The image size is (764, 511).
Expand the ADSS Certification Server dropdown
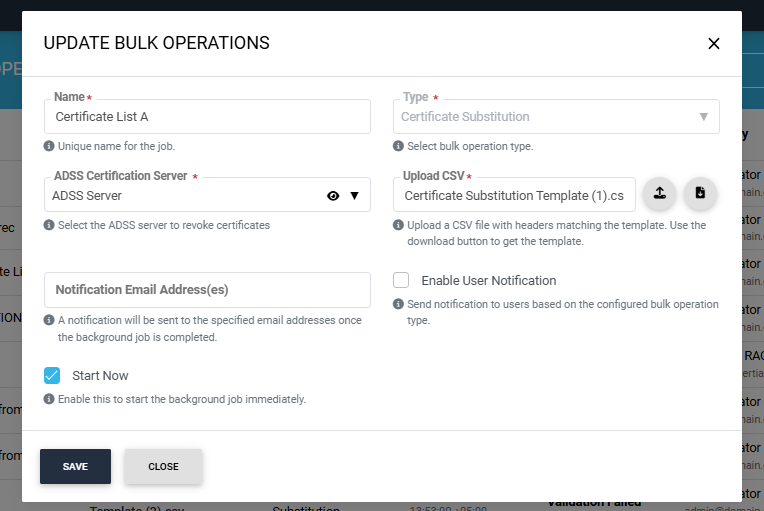click(354, 196)
